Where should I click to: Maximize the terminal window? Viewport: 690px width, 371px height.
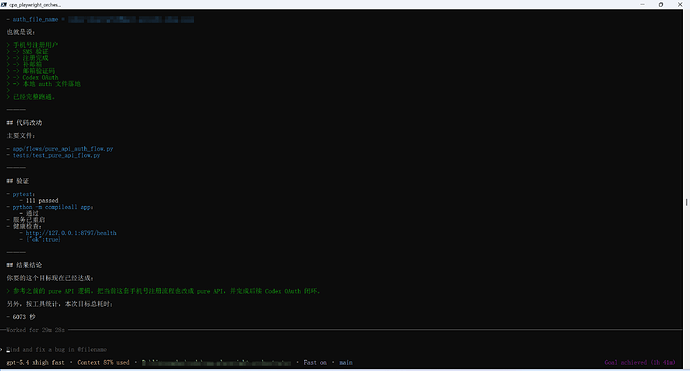(x=661, y=4)
